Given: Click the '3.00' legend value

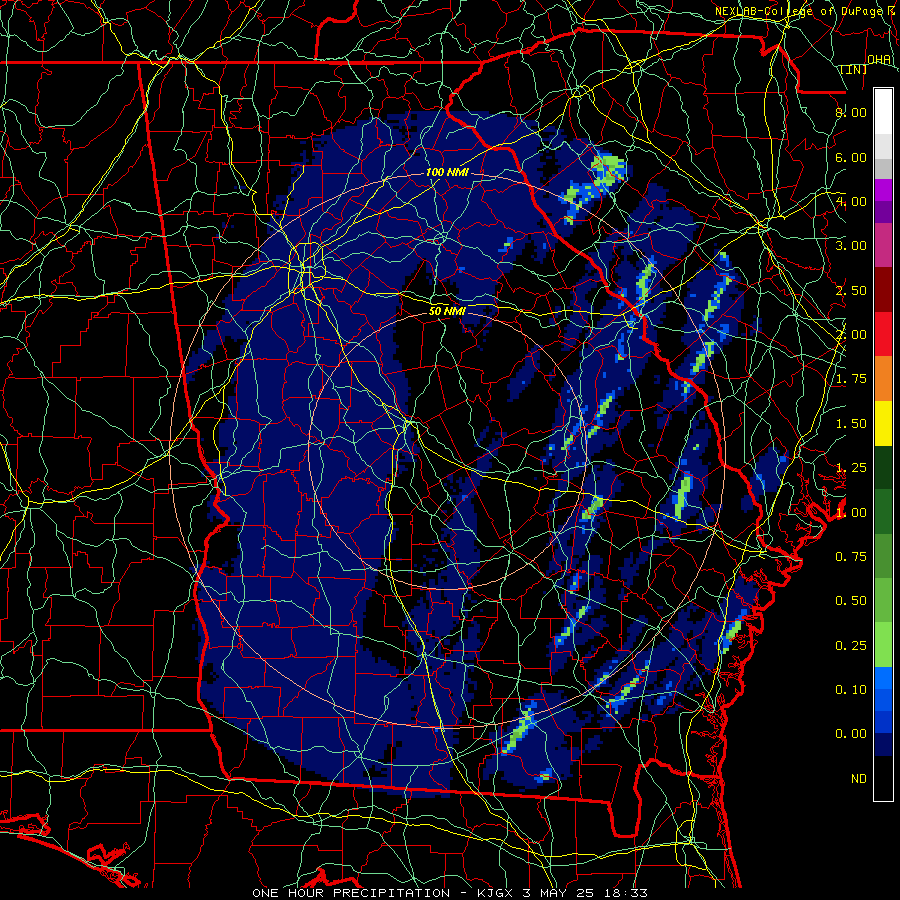Looking at the screenshot, I should point(851,246).
